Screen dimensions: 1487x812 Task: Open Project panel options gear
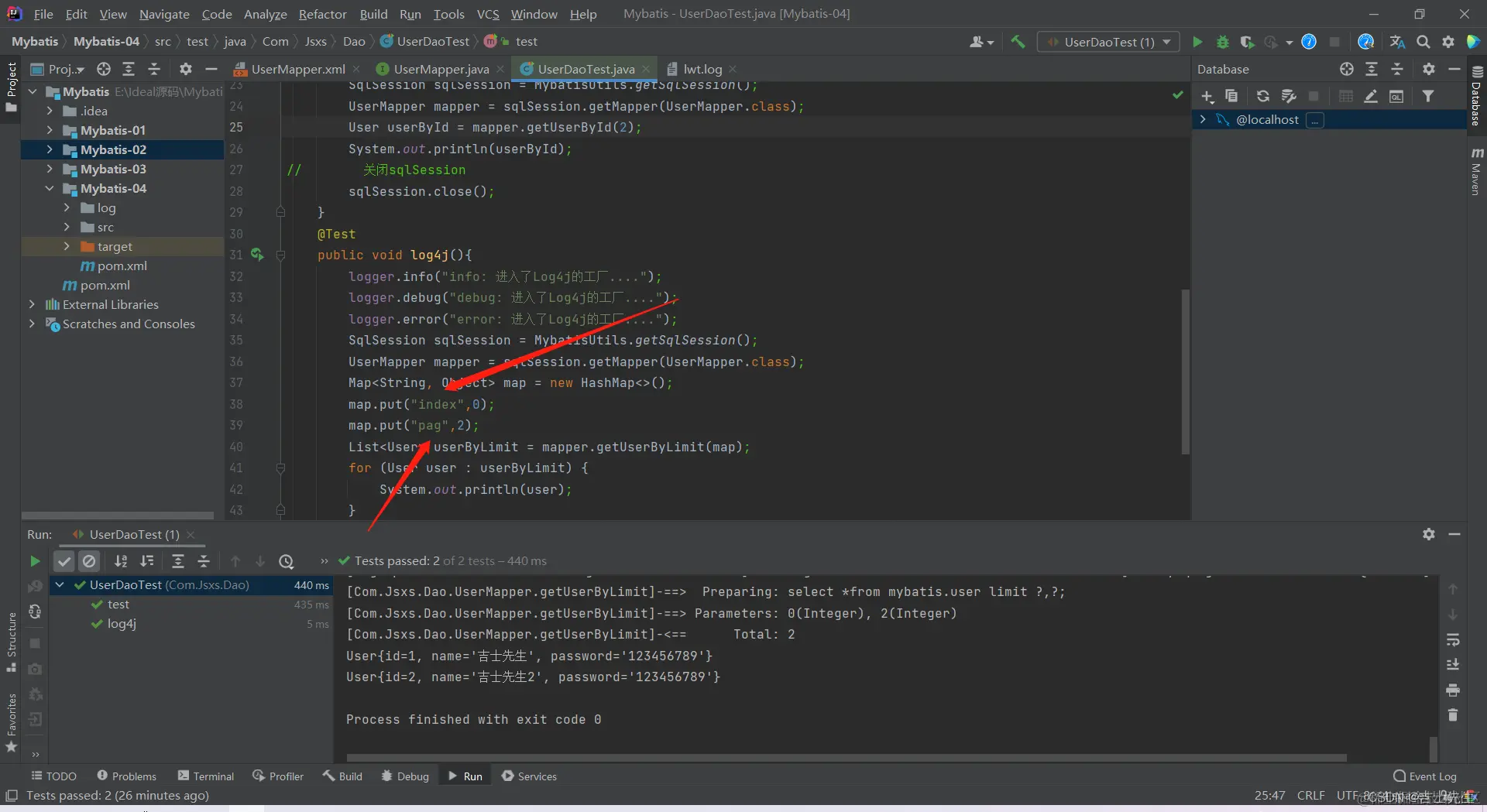point(186,69)
